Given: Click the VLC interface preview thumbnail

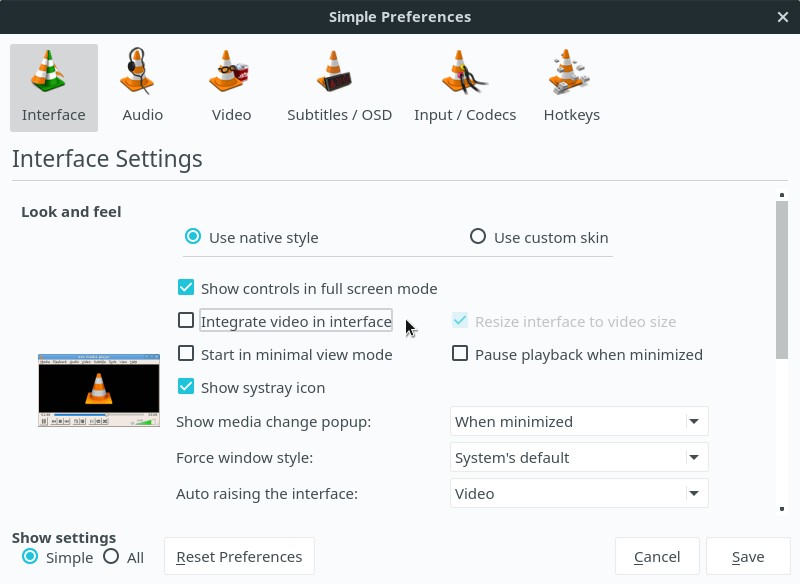Looking at the screenshot, I should tap(98, 390).
